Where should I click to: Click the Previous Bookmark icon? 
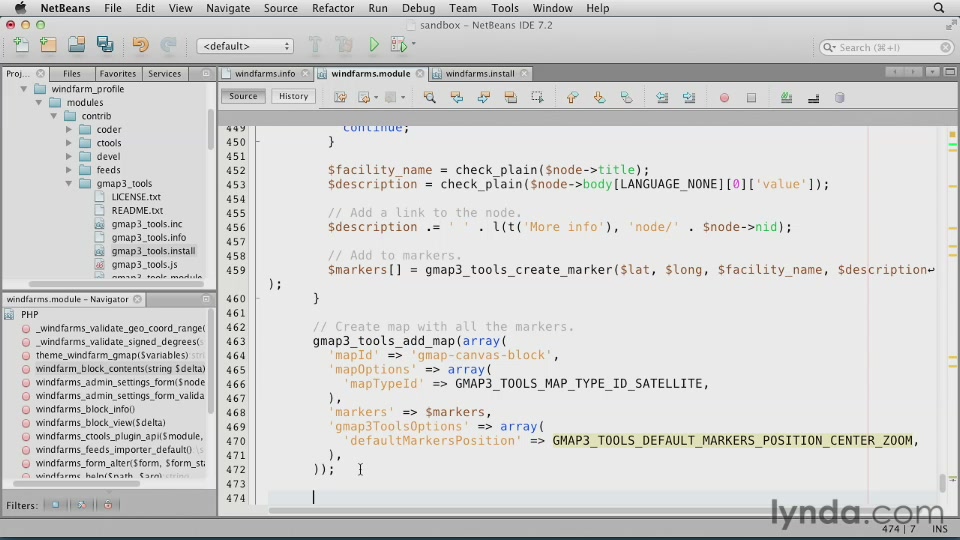(x=572, y=97)
